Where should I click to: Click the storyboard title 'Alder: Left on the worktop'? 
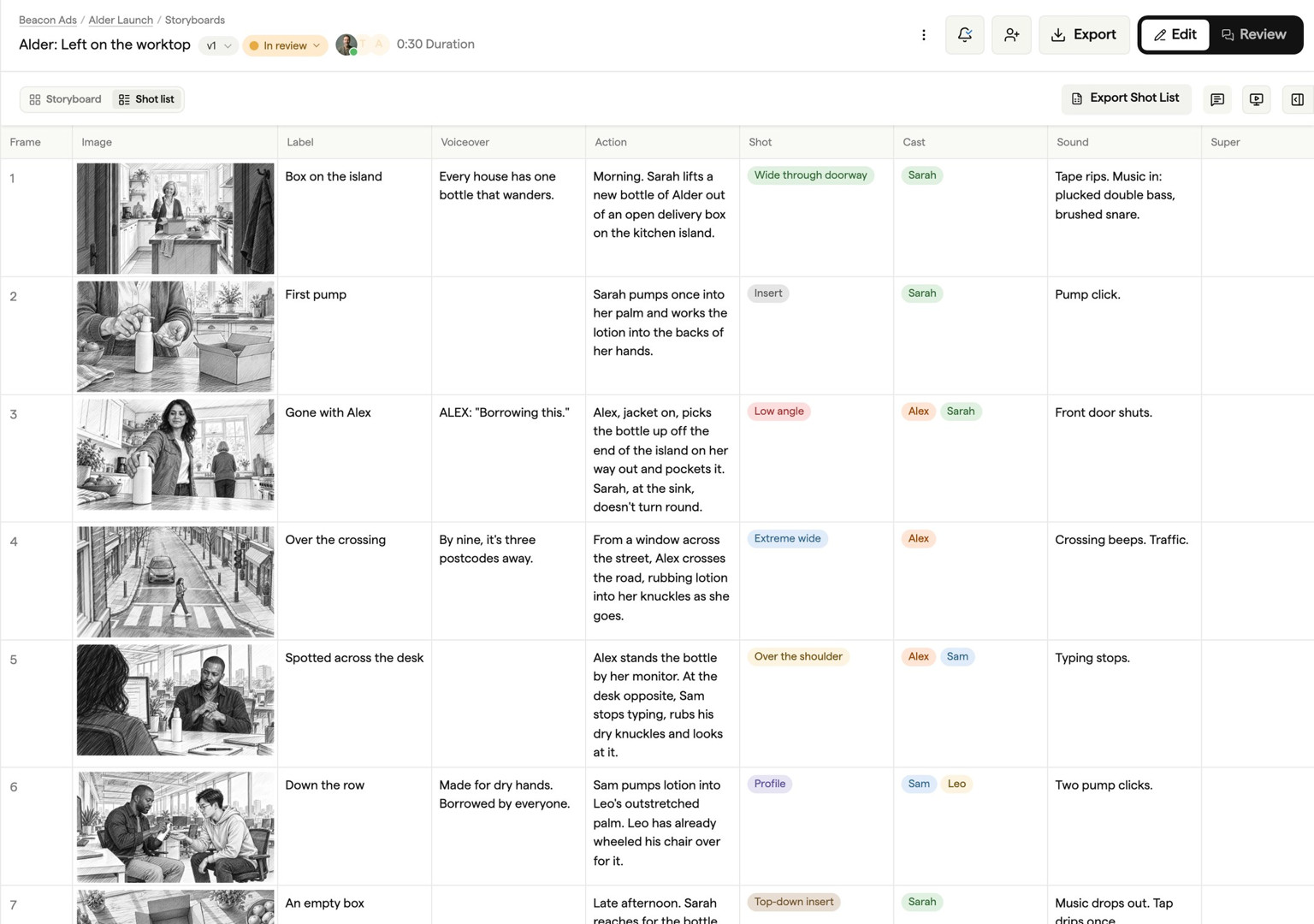tap(104, 44)
